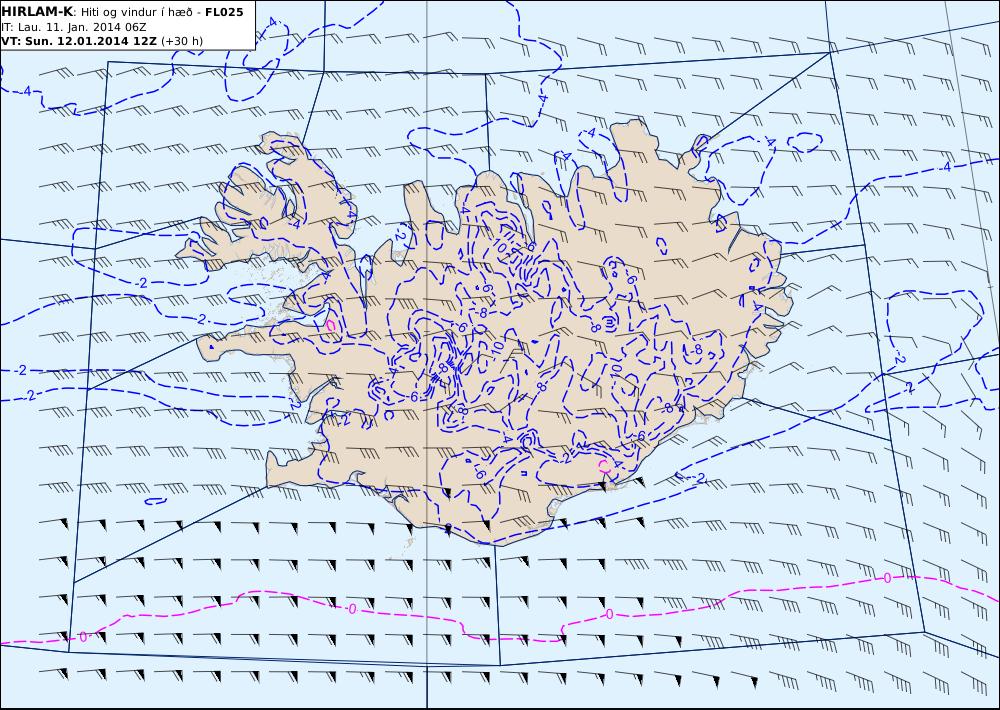Image resolution: width=1000 pixels, height=710 pixels.
Task: Select the "IT: Lau. 11. Jan. 2014 06Z" line
Action: pyautogui.click(x=73, y=27)
